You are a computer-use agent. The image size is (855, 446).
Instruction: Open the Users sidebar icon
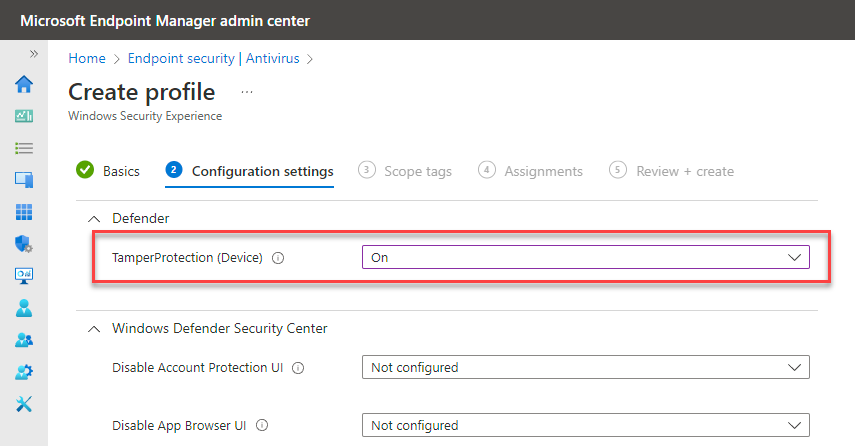tap(24, 308)
